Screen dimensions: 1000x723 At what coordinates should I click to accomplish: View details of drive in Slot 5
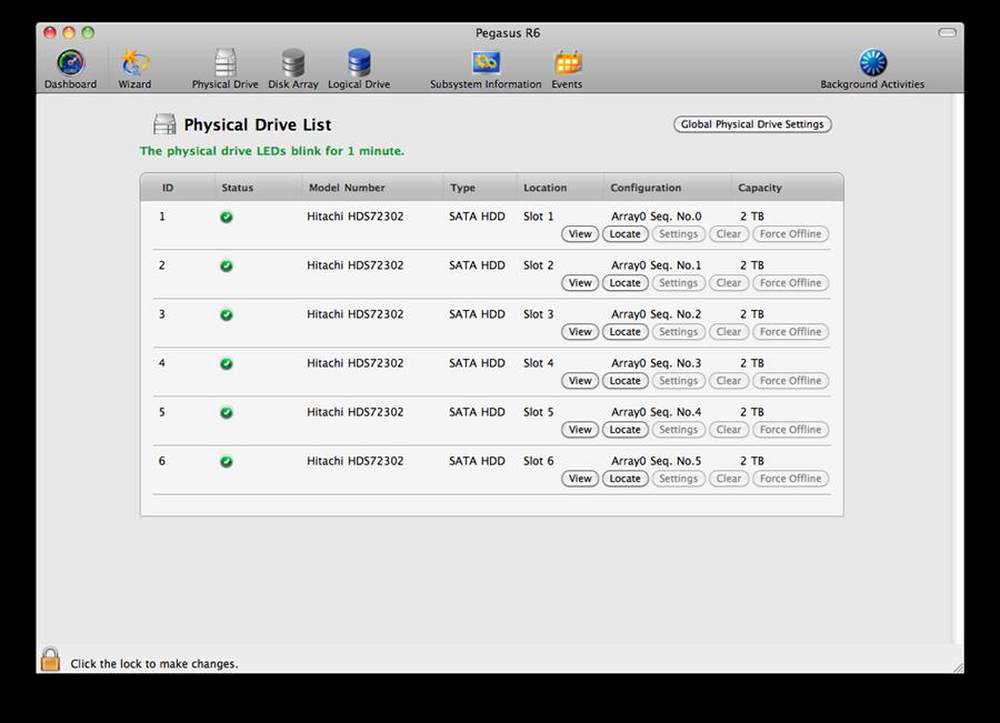(580, 430)
